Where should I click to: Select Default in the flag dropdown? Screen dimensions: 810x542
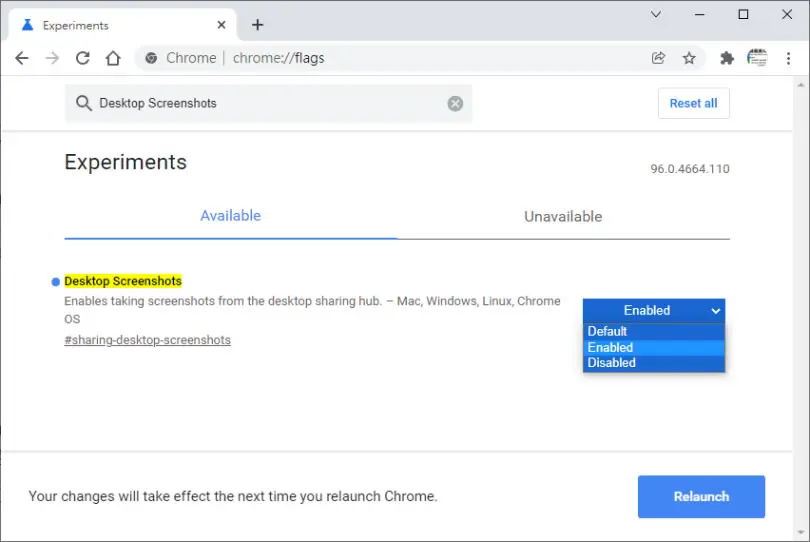(653, 331)
